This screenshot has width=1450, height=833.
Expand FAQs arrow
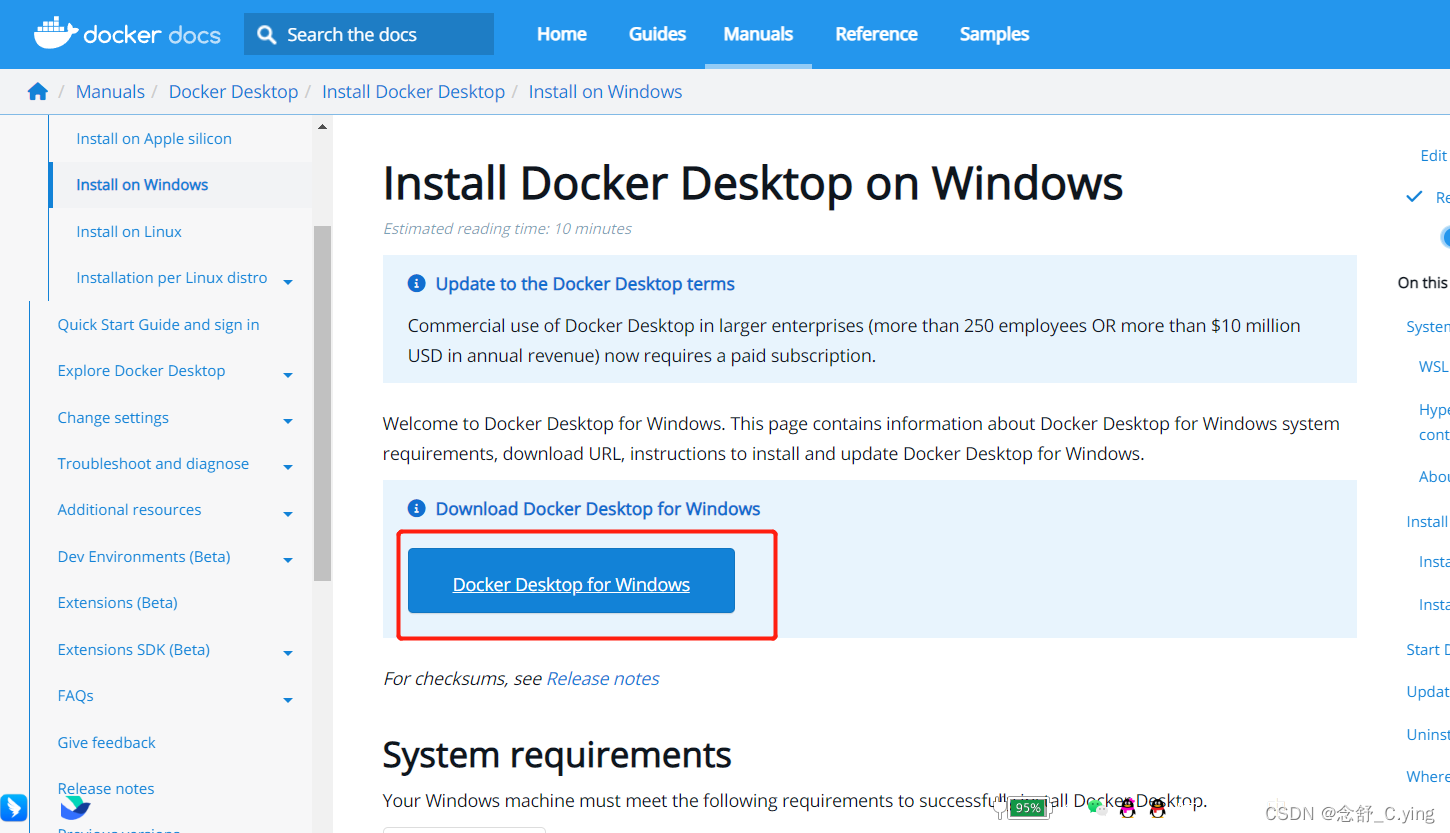(x=288, y=701)
